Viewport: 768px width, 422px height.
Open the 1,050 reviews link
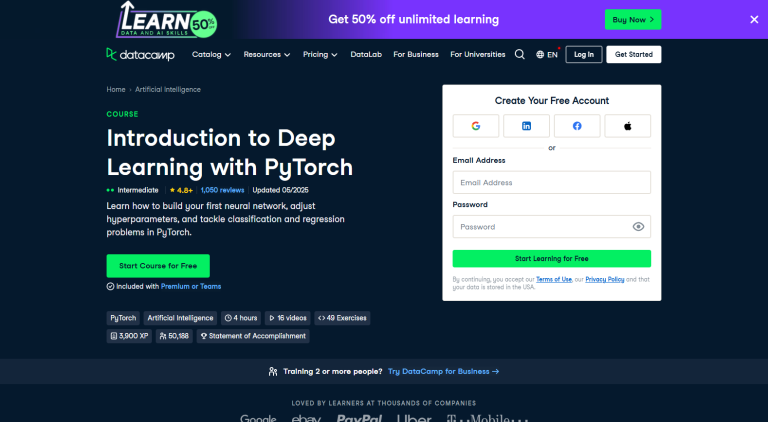coord(222,190)
